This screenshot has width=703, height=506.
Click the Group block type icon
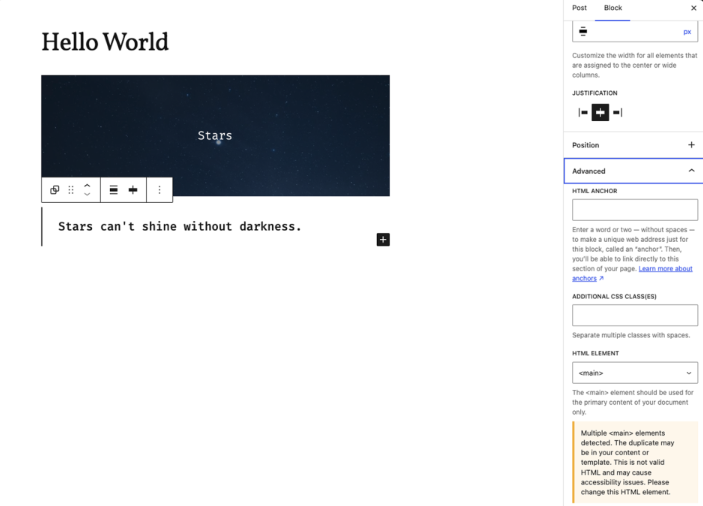[55, 189]
